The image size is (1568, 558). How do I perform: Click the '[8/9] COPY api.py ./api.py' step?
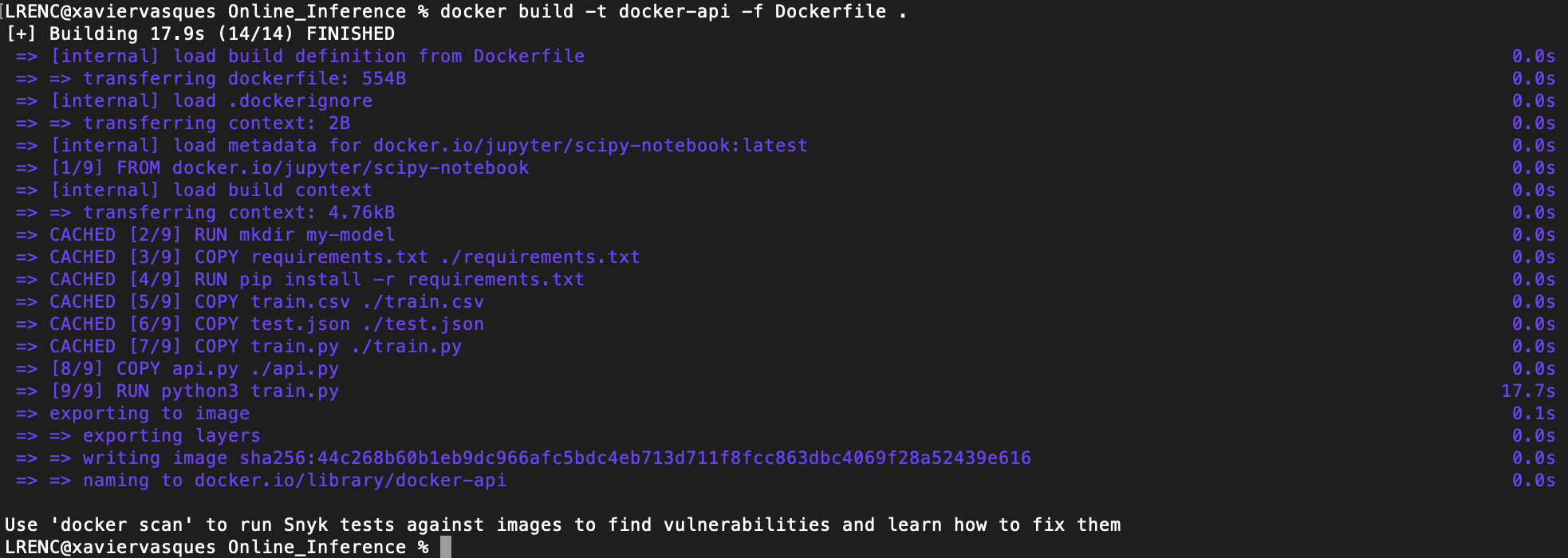pyautogui.click(x=195, y=369)
